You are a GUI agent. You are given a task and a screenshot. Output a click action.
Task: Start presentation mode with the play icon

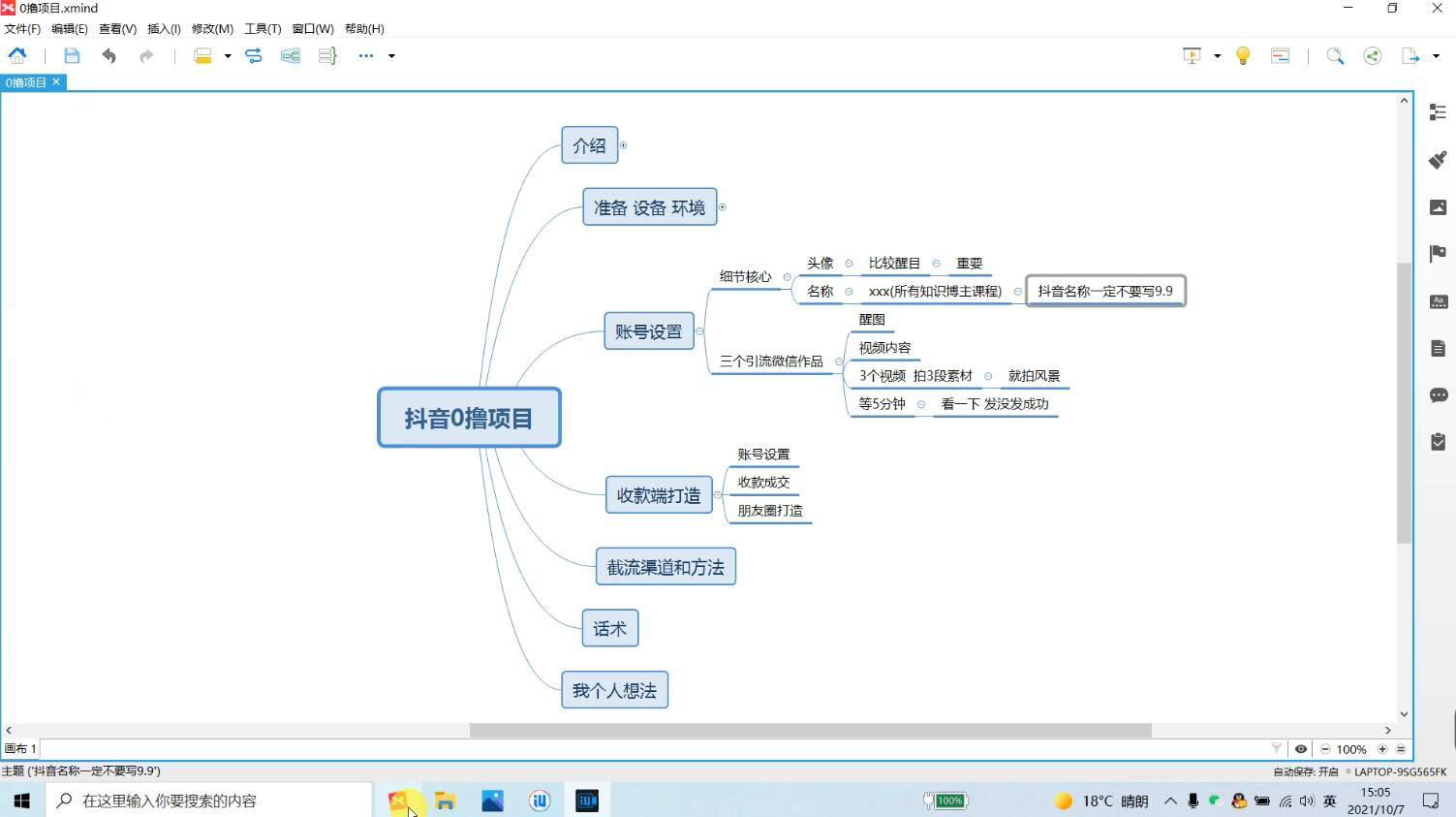click(x=1191, y=55)
